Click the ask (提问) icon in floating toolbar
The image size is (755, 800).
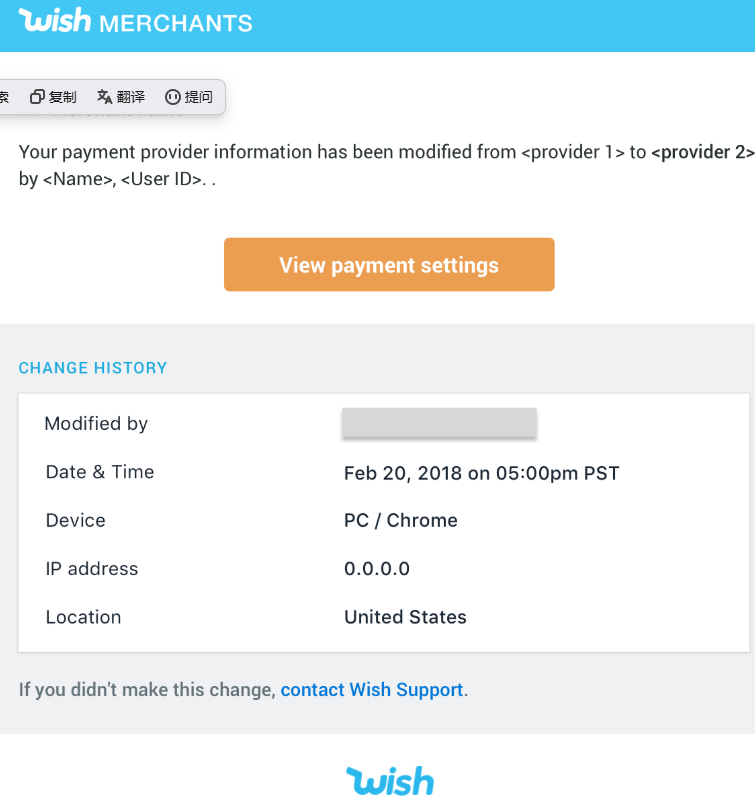(x=172, y=97)
